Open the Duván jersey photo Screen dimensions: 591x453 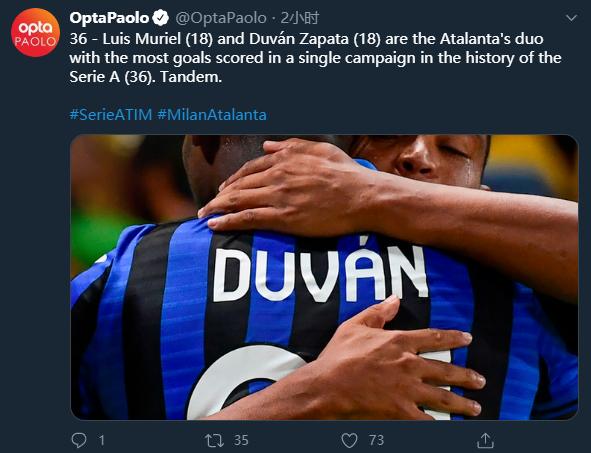pyautogui.click(x=324, y=277)
